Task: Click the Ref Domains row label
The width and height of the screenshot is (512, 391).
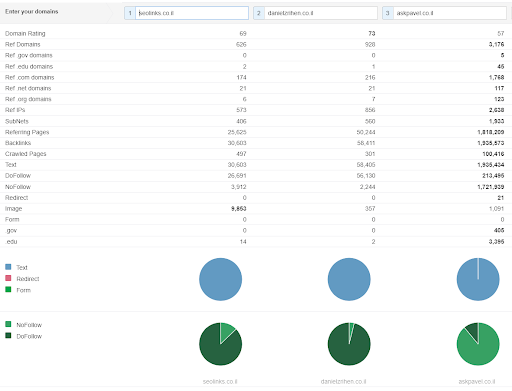Action: pos(23,44)
